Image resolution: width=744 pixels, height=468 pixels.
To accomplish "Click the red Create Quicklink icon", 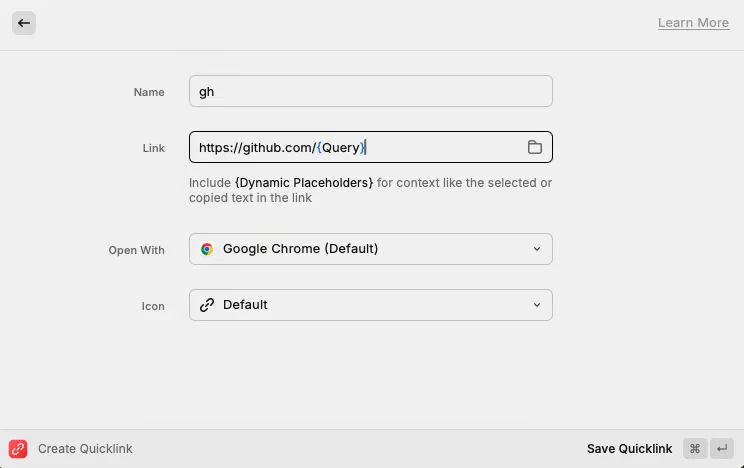I will (x=18, y=449).
